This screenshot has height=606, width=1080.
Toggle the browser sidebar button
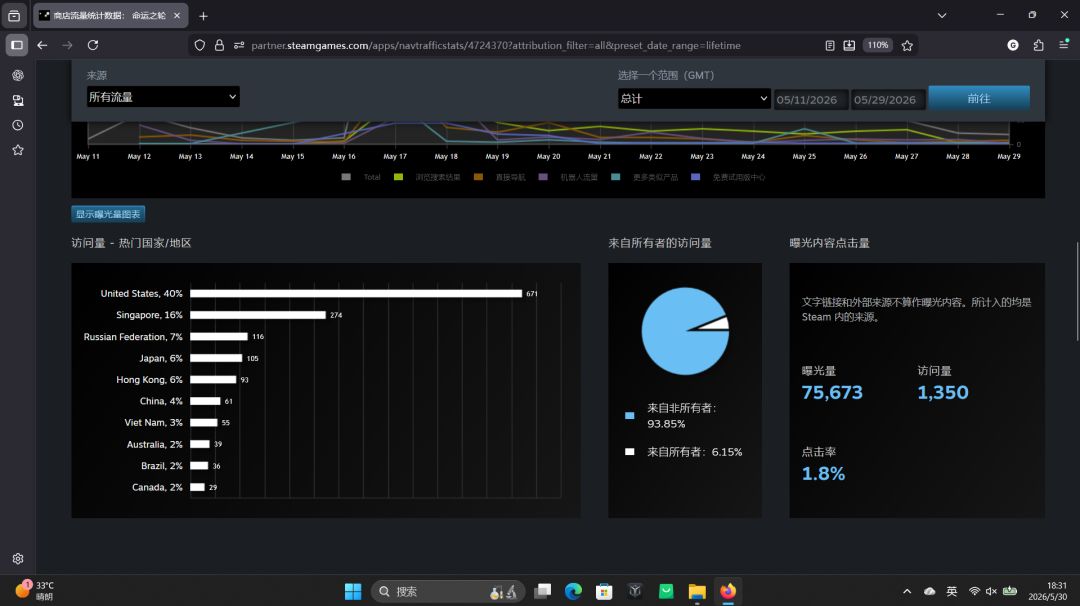pyautogui.click(x=17, y=45)
